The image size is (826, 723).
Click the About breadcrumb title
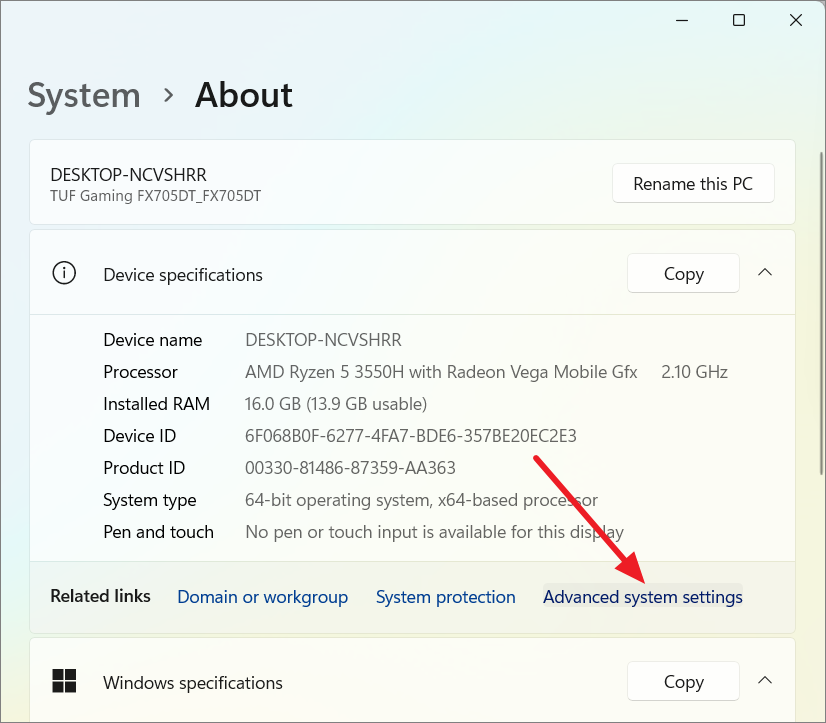(243, 95)
